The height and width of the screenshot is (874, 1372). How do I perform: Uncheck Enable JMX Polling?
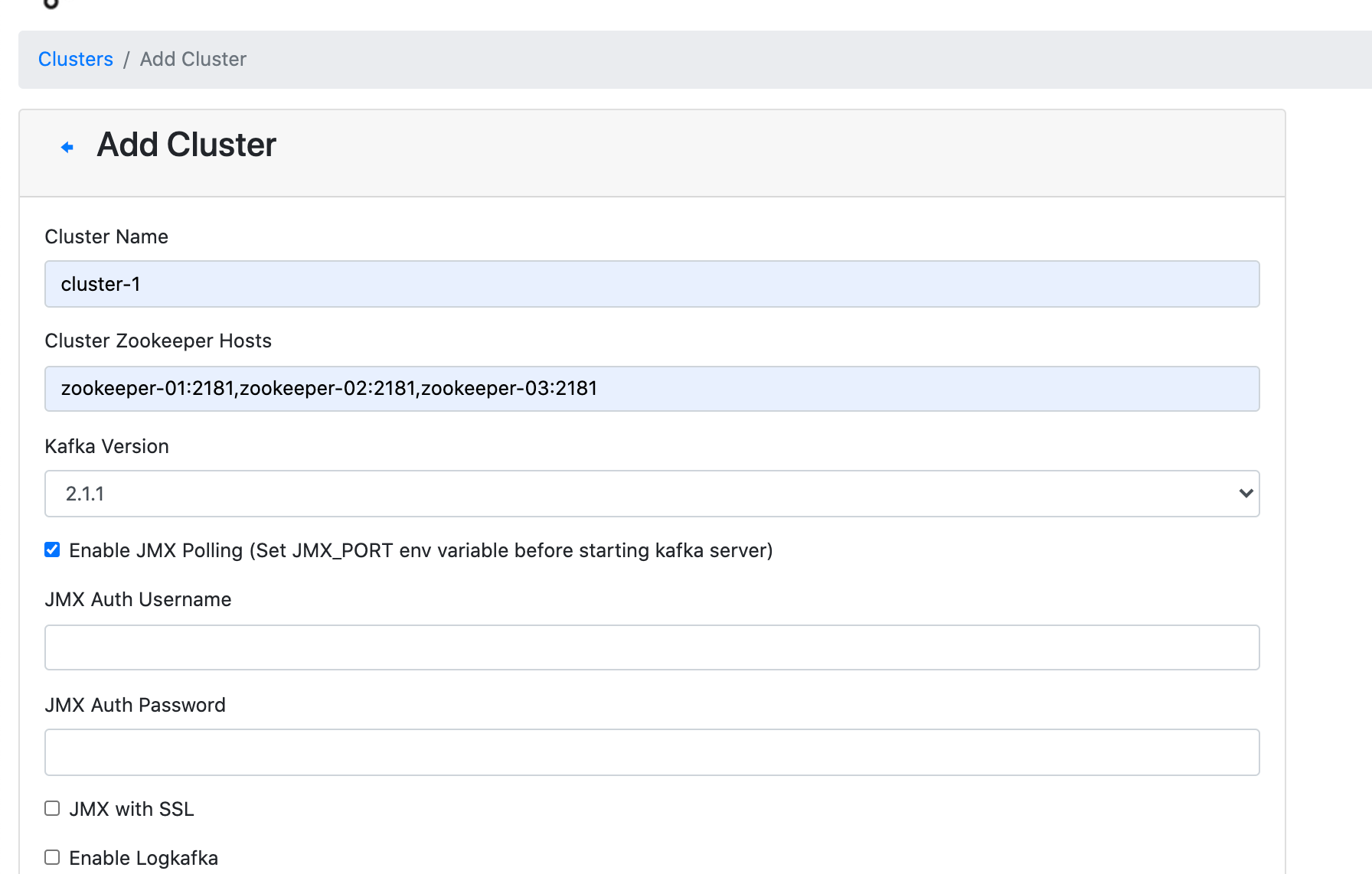[x=51, y=549]
